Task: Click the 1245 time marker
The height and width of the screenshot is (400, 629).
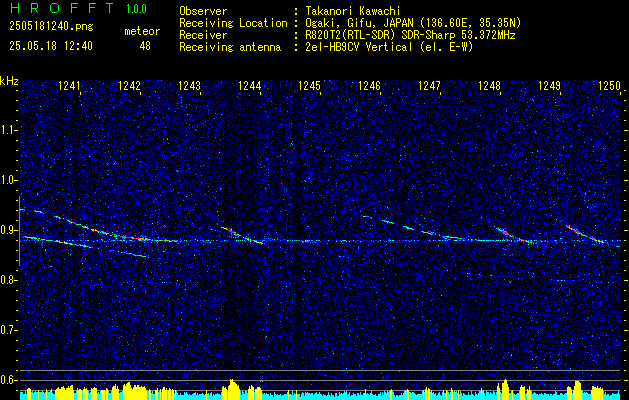Action: tap(309, 85)
